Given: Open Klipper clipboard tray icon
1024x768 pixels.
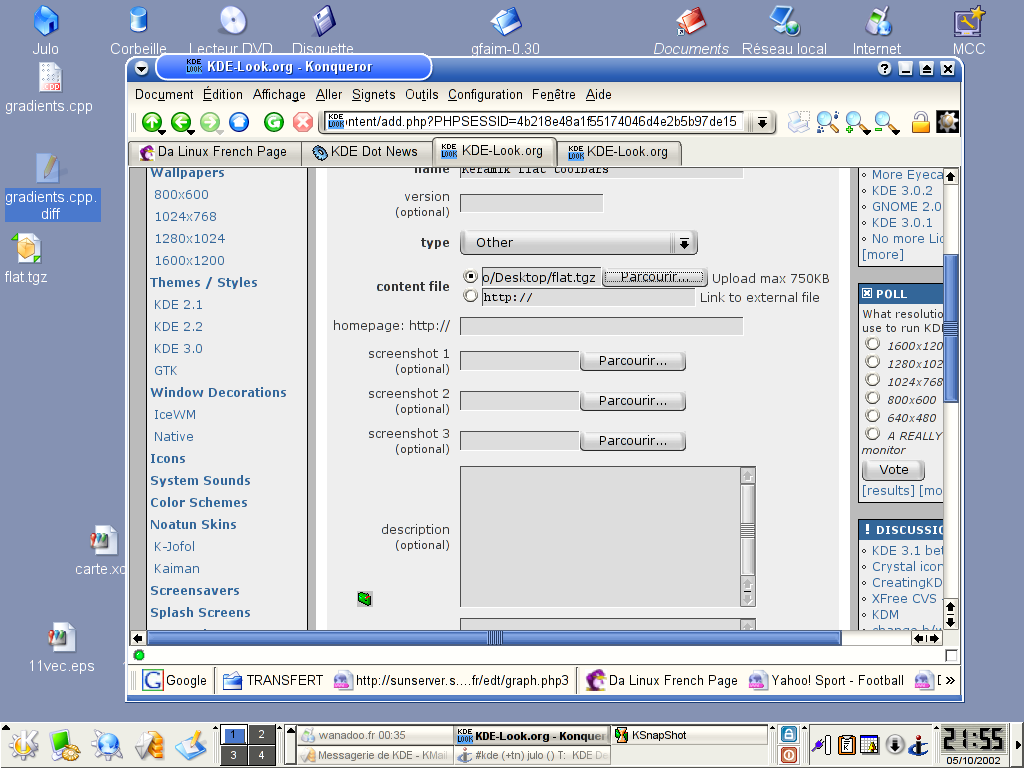Looking at the screenshot, I should tap(846, 744).
